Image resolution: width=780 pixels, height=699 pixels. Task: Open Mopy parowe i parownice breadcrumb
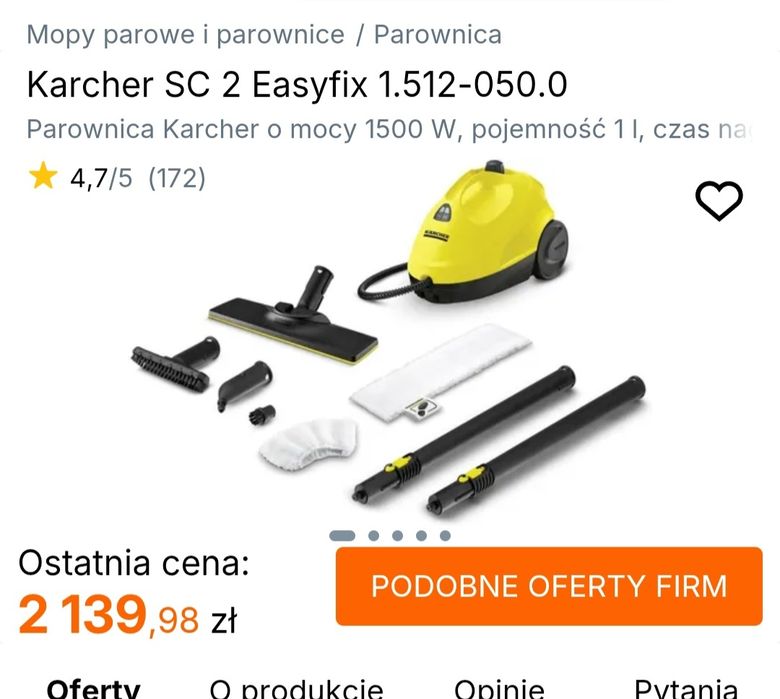tap(185, 35)
